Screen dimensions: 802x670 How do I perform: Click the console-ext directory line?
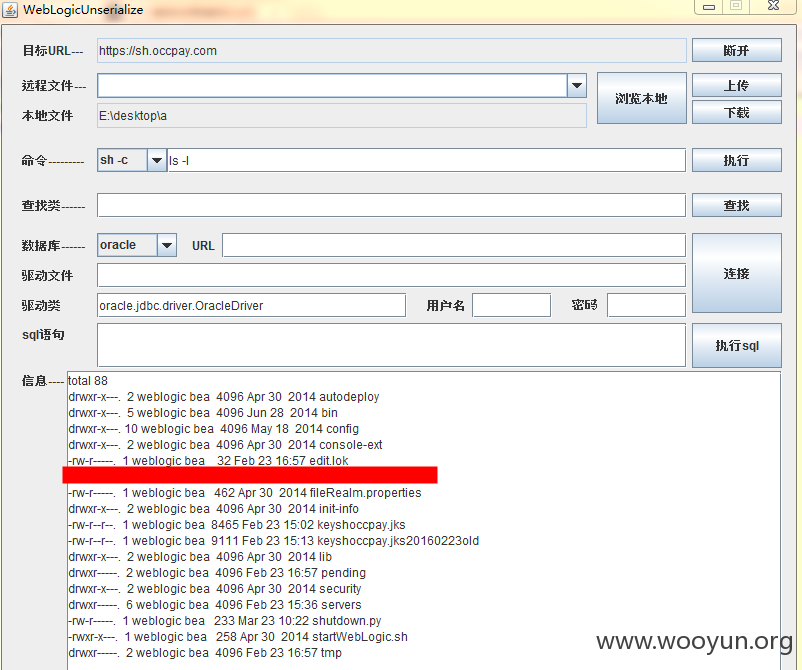click(x=225, y=444)
